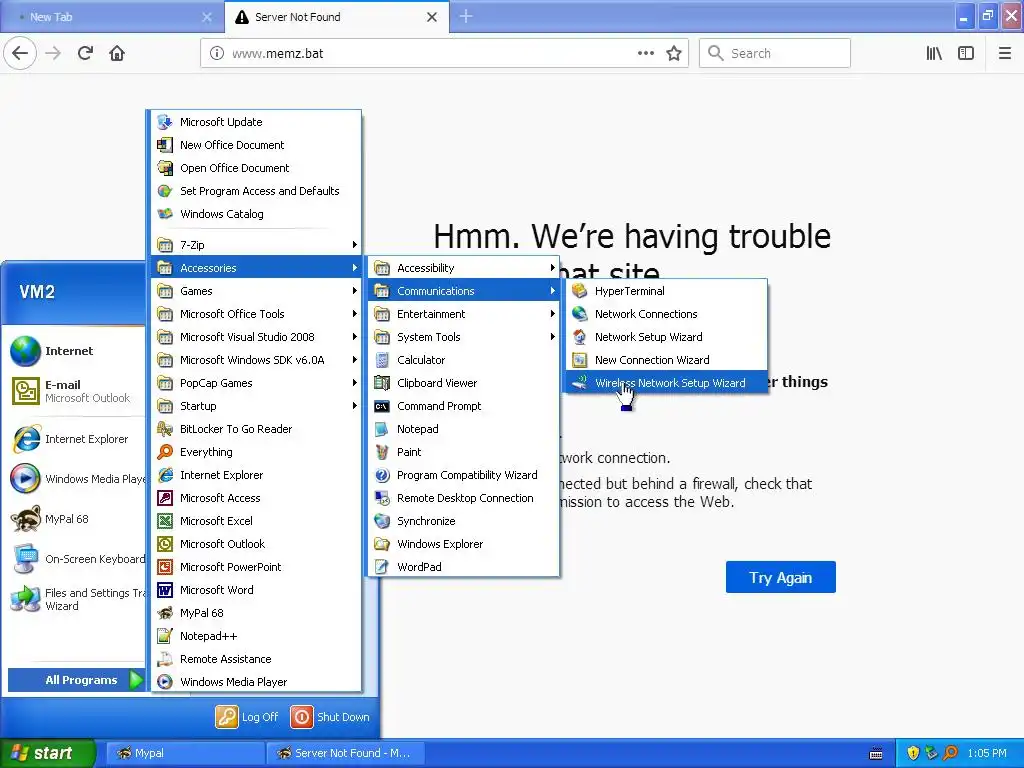
Task: Click the Notepad icon in Accessories
Action: (x=382, y=429)
